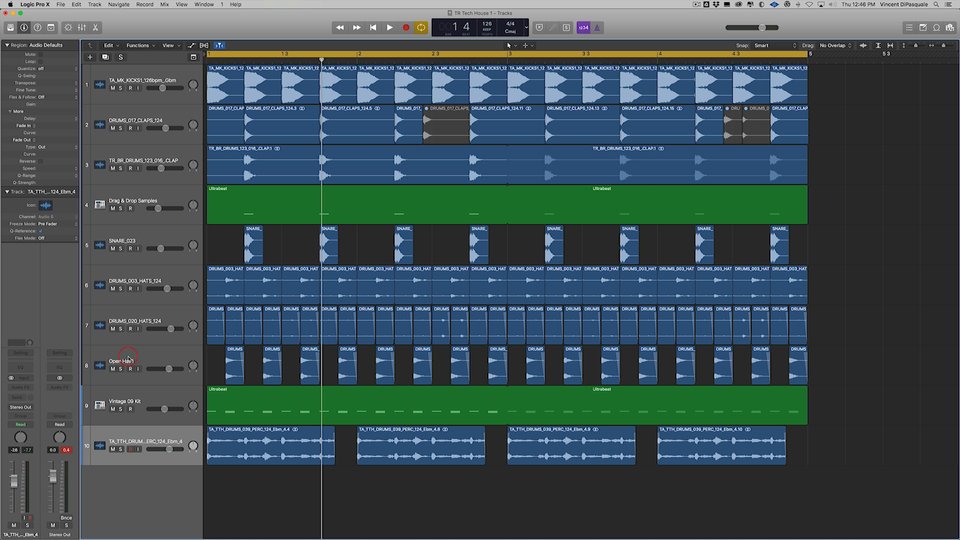Open the Functions menu in Tracks area
The height and width of the screenshot is (540, 960).
point(140,45)
